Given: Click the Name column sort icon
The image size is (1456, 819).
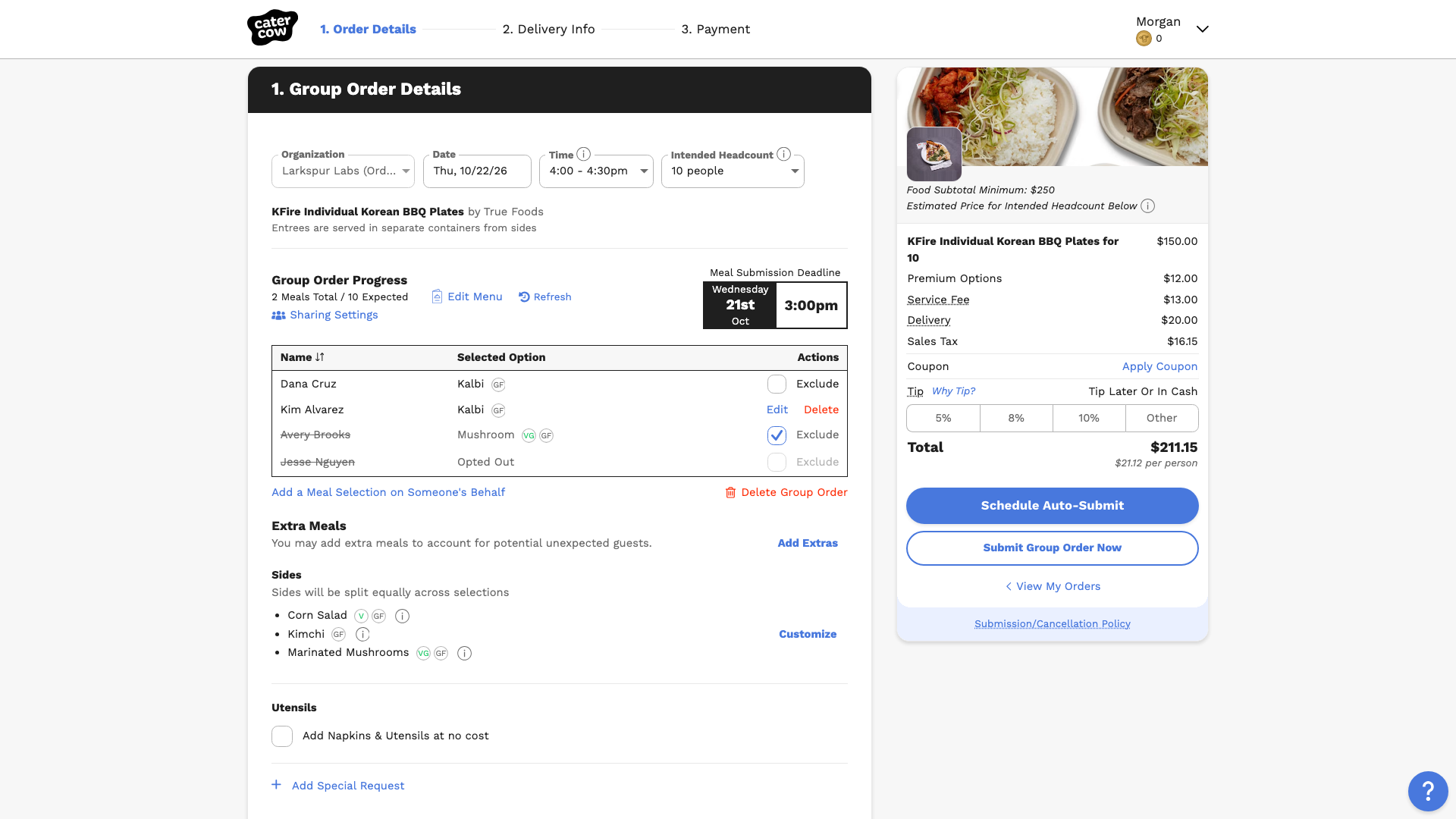Looking at the screenshot, I should (x=320, y=357).
